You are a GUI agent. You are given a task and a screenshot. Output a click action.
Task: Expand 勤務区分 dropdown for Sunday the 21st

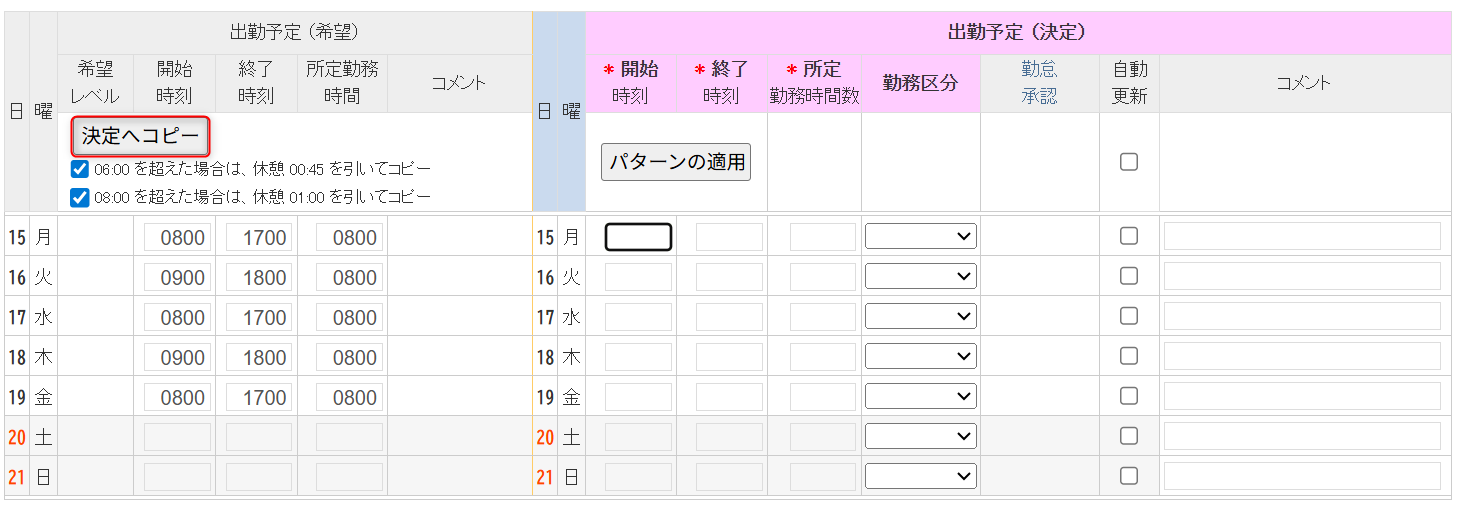920,476
